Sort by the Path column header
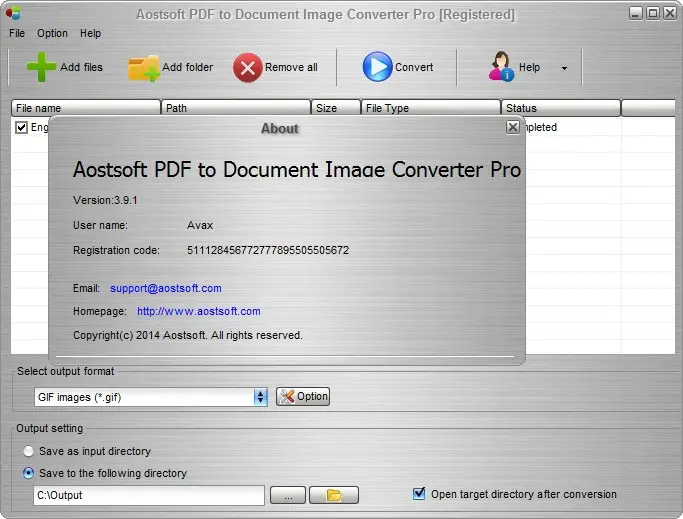 [x=236, y=108]
